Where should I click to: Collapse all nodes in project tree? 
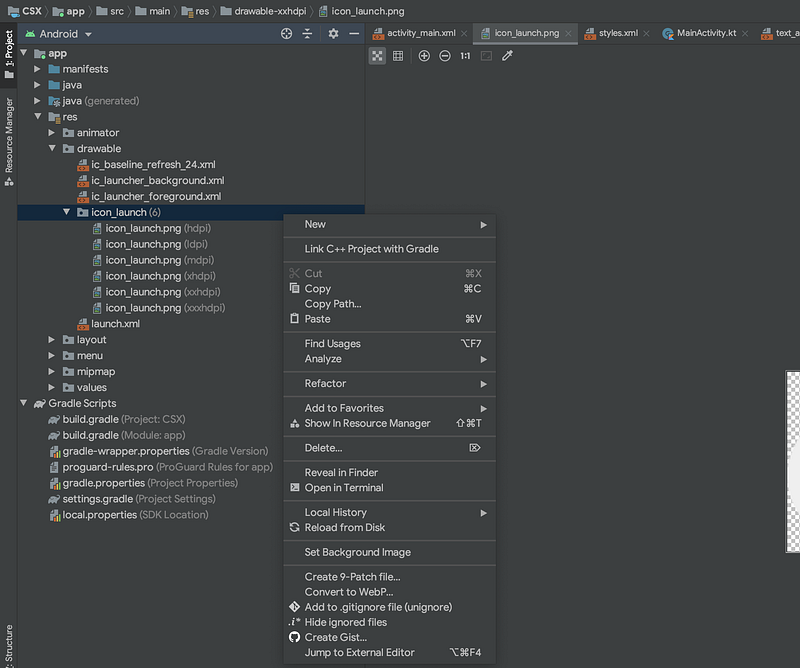click(307, 33)
